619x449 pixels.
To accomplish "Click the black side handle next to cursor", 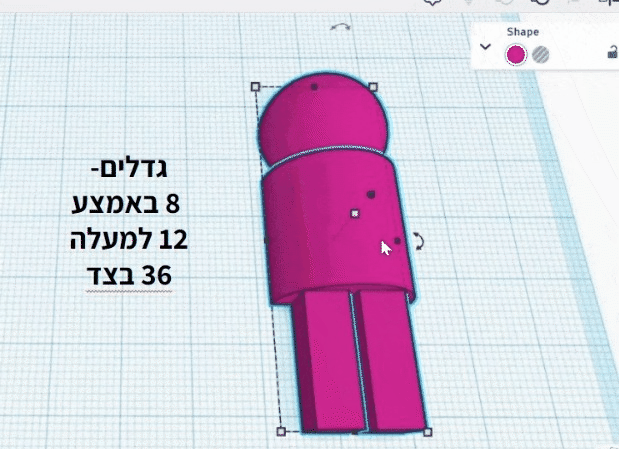I will point(397,241).
